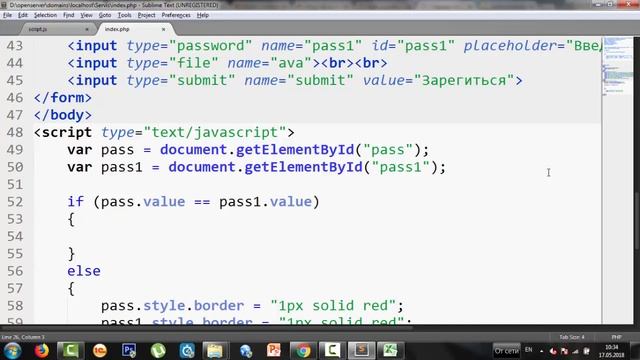The width and height of the screenshot is (640, 360).
Task: Open the Preferences menu
Action: pyautogui.click(x=176, y=15)
